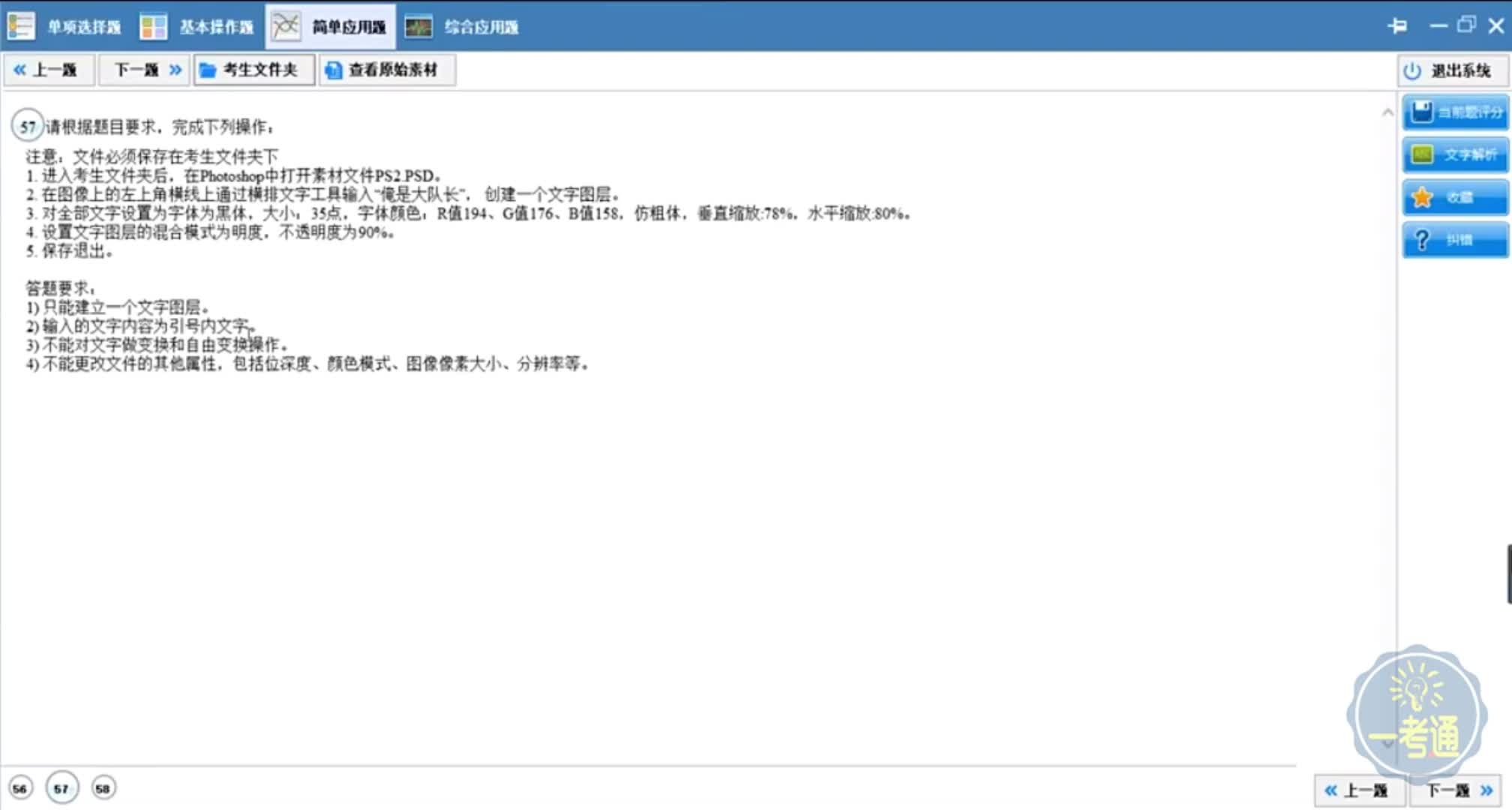
Task: Go to next question using top 下一题 button
Action: [144, 70]
